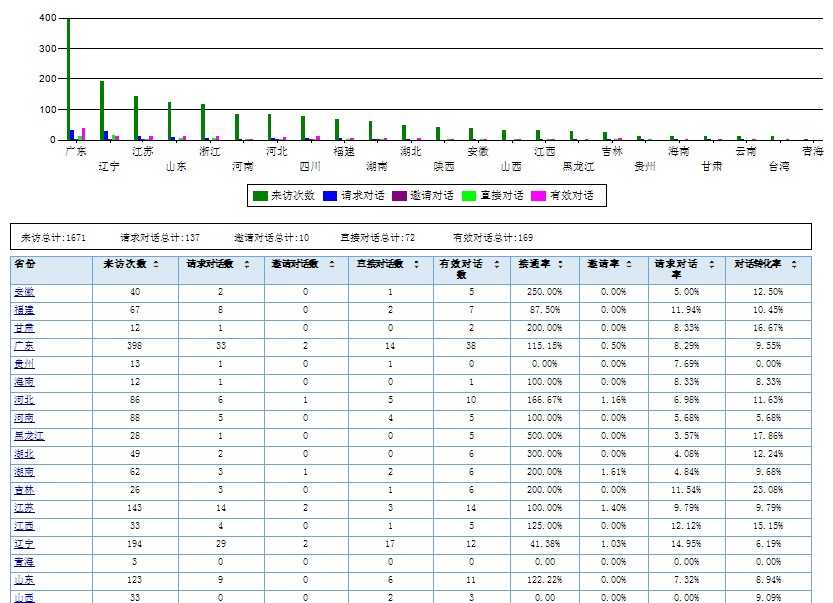Click sort arrows beside 对话转化率 column header
This screenshot has width=833, height=603.
(x=796, y=265)
